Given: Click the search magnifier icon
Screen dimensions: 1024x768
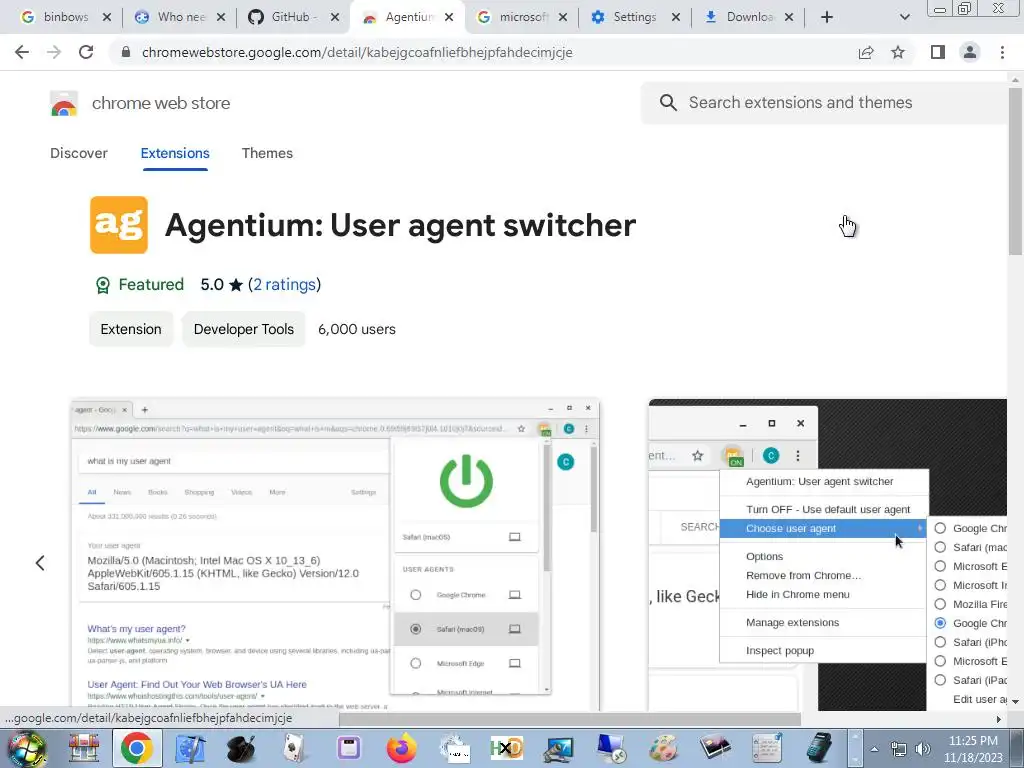Looking at the screenshot, I should click(668, 103).
